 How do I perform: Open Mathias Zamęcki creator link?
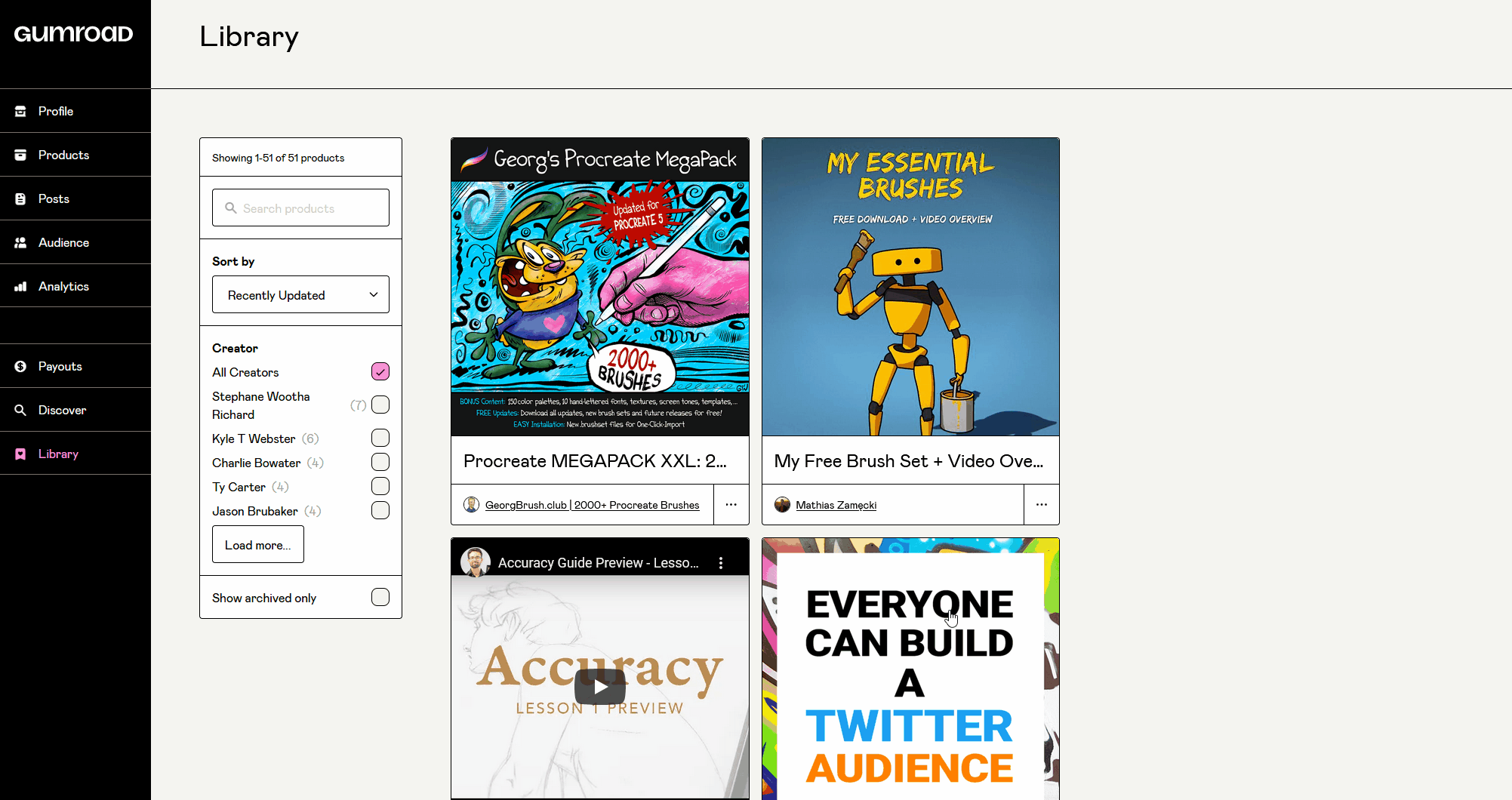pos(836,505)
